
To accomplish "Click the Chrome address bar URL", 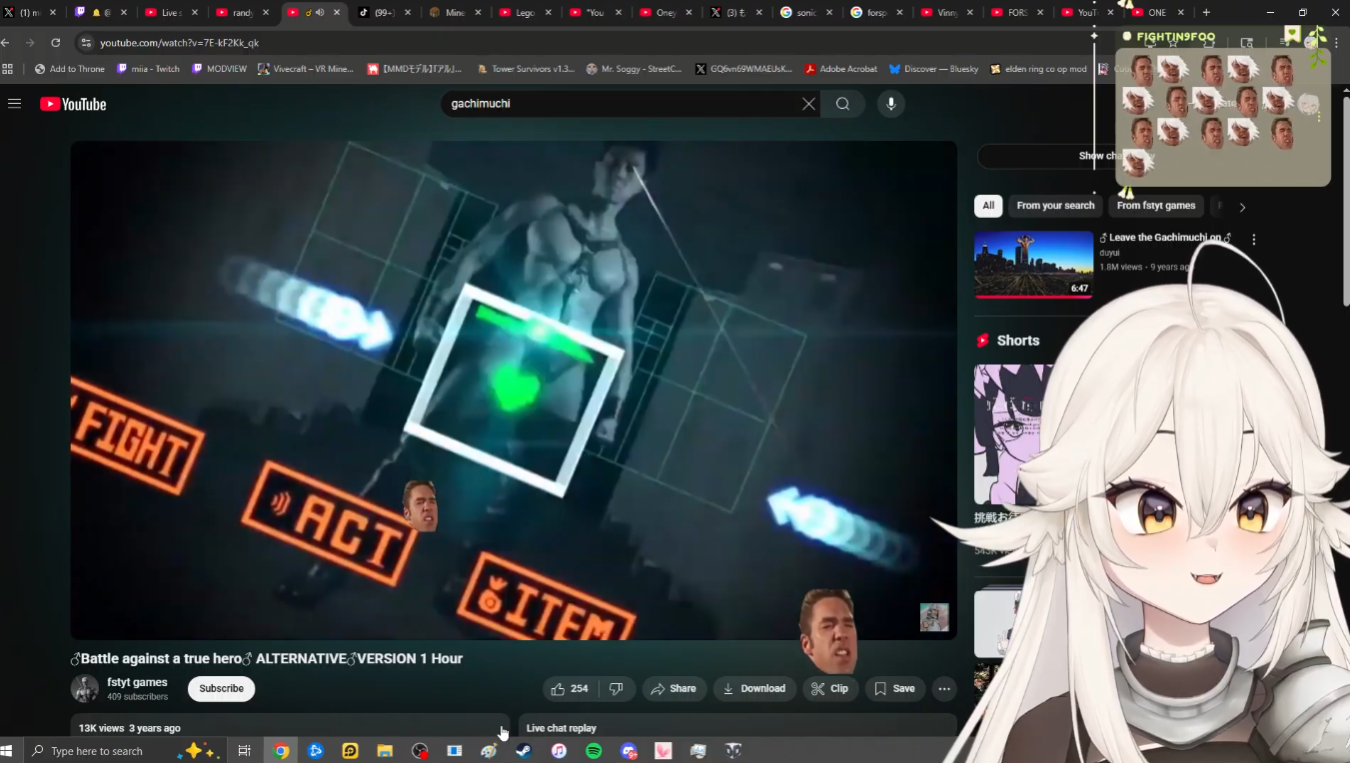I will pyautogui.click(x=180, y=43).
